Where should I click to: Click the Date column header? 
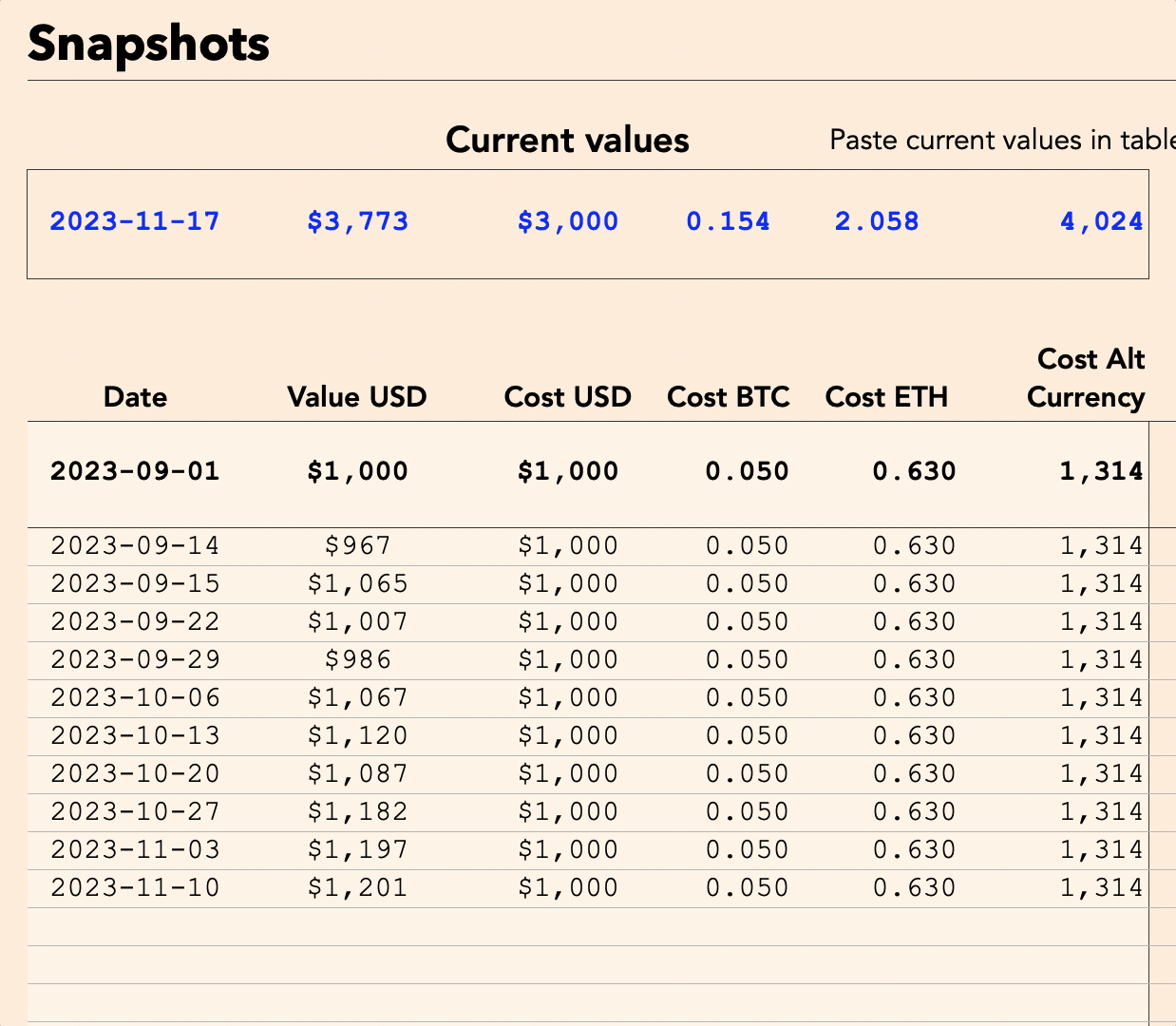click(x=135, y=396)
